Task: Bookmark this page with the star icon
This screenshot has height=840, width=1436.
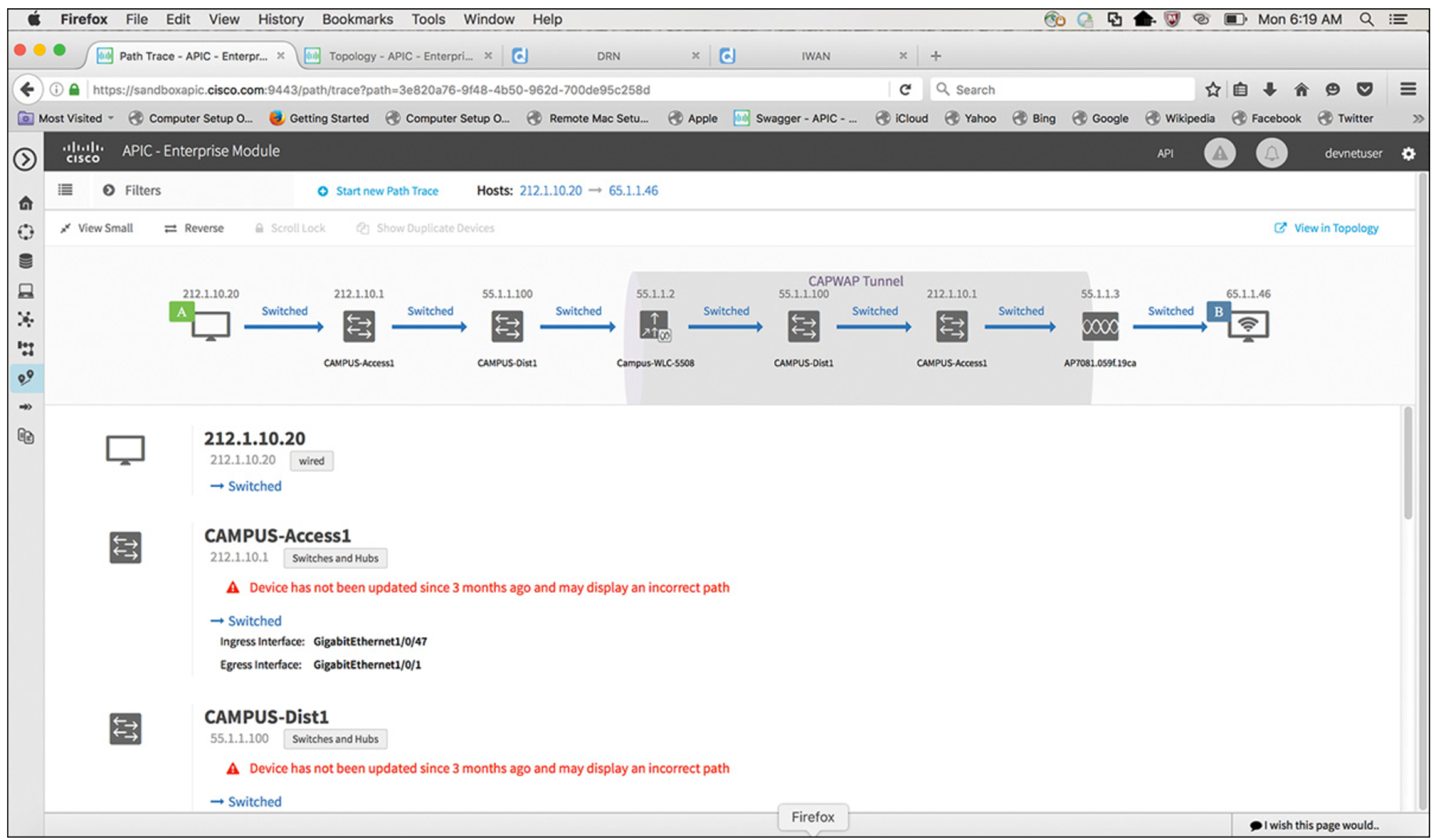Action: coord(1213,89)
